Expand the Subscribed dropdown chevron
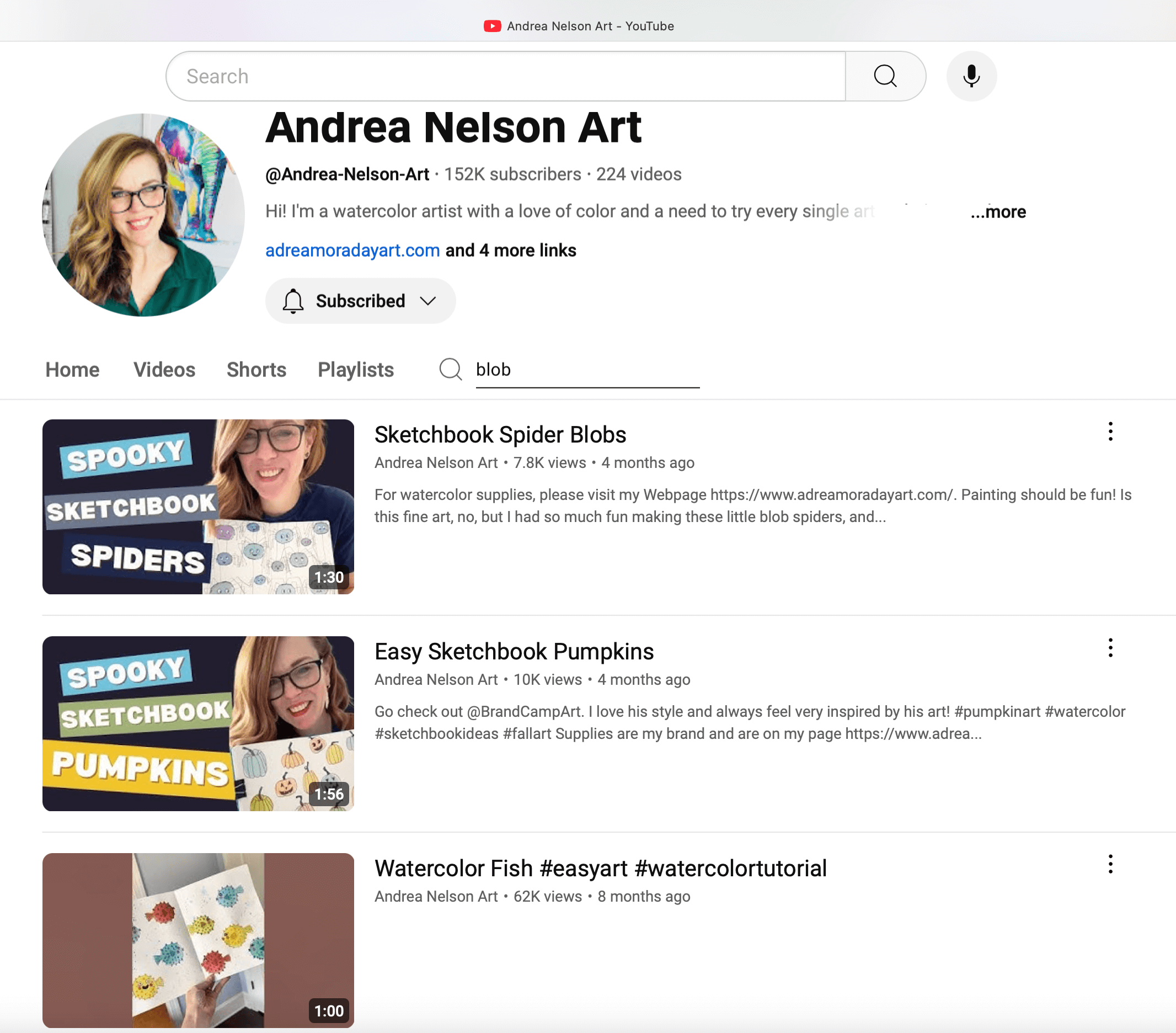1176x1033 pixels. [x=427, y=301]
